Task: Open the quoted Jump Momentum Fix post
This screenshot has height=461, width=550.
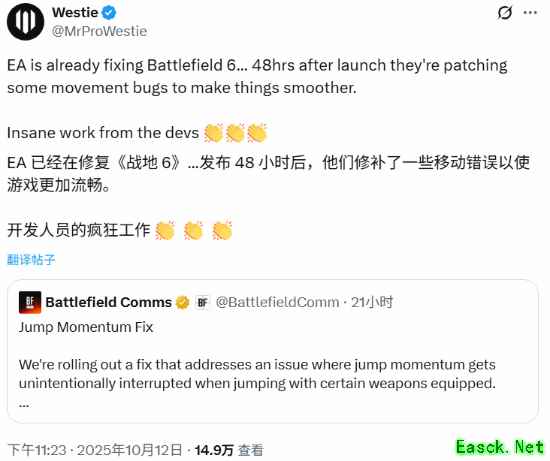Action: click(273, 352)
